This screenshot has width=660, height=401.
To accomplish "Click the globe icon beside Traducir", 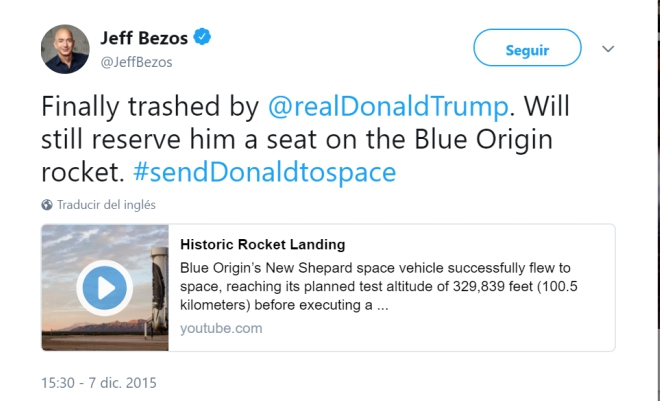I will [47, 205].
